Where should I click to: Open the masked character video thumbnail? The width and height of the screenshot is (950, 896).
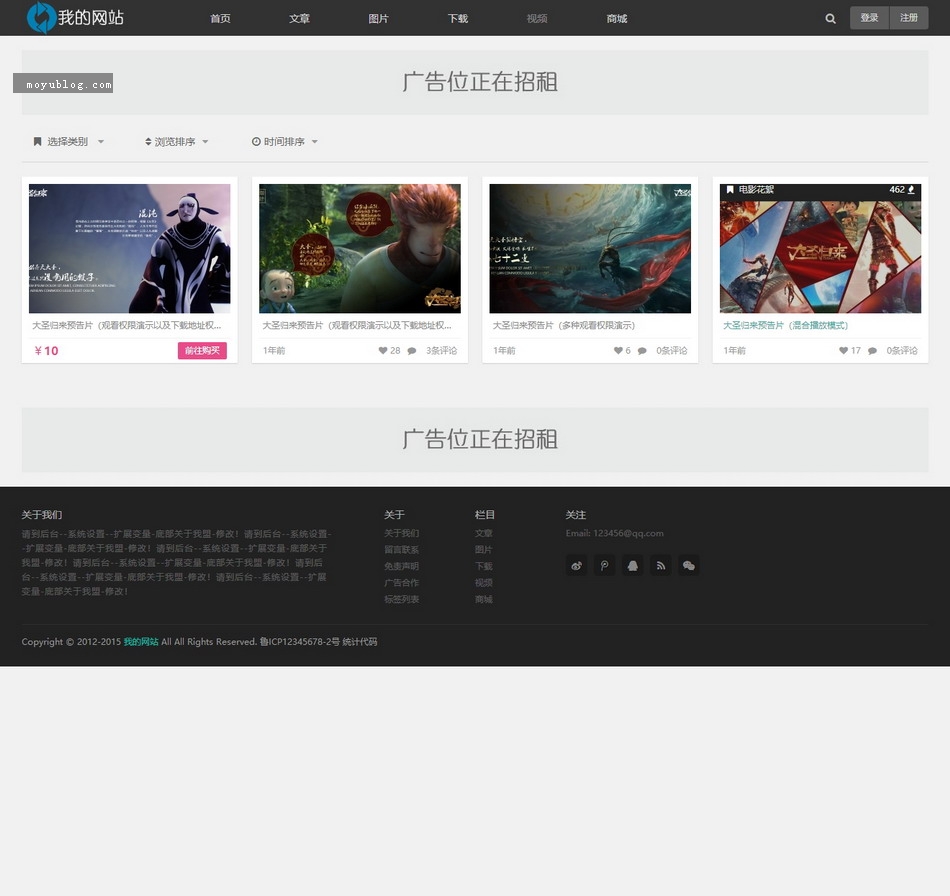click(x=130, y=248)
